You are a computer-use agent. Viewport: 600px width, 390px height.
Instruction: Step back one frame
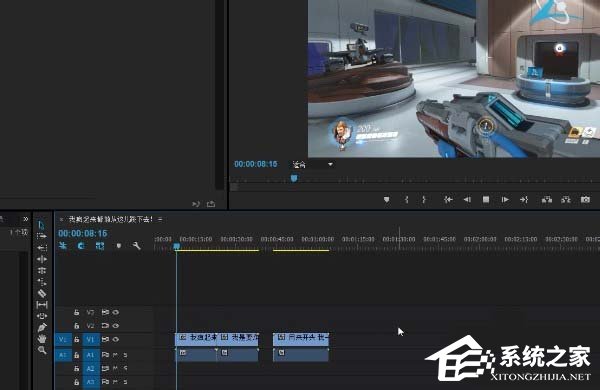pyautogui.click(x=467, y=199)
